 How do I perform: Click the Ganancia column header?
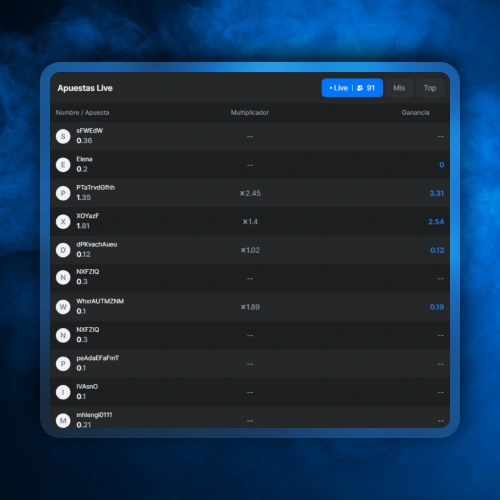tap(415, 113)
